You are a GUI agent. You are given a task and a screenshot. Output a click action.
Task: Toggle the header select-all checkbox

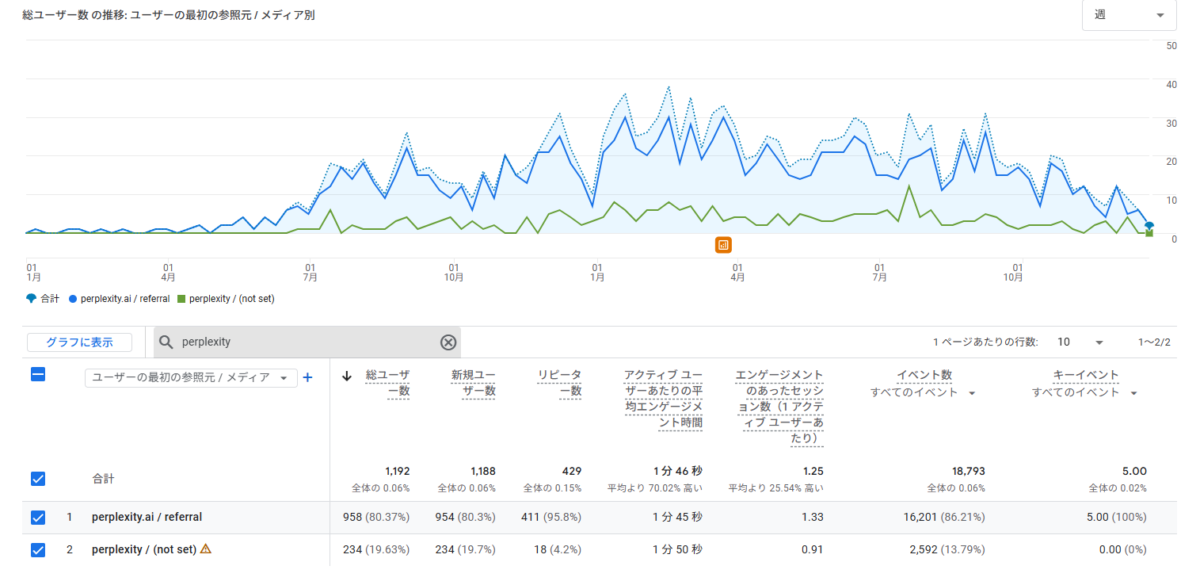tap(38, 375)
